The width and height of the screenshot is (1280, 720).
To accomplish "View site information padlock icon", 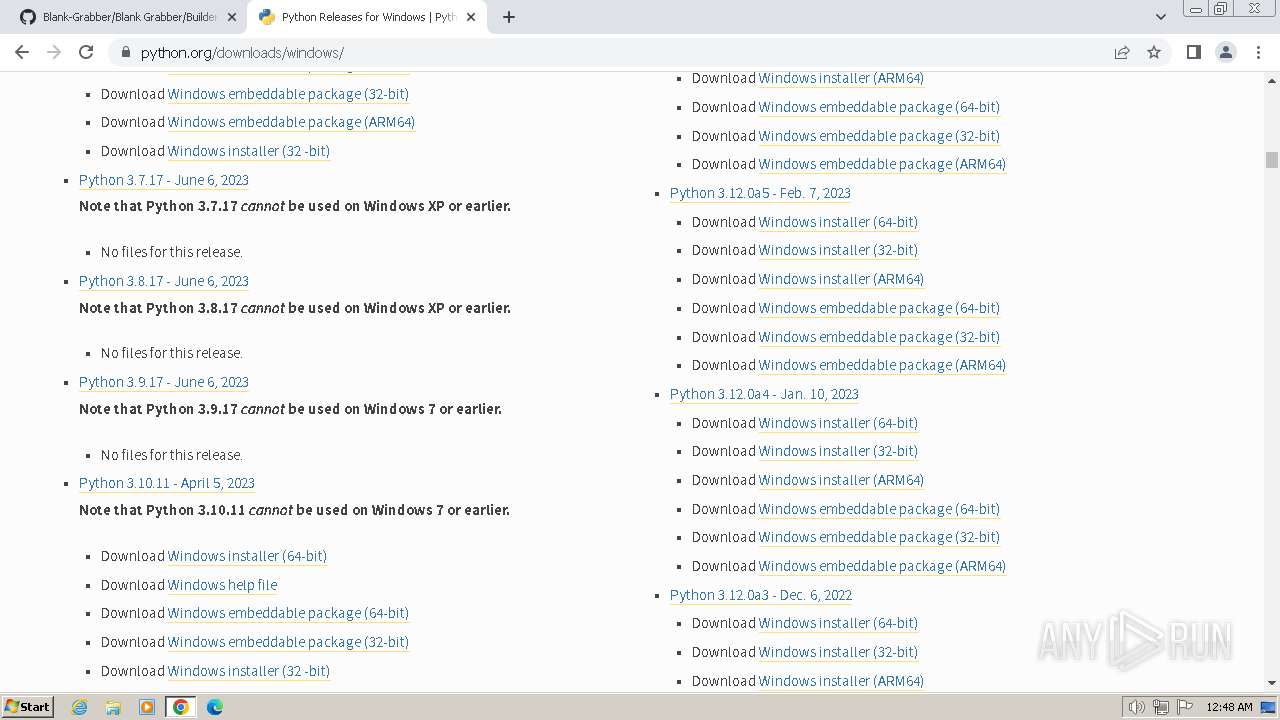I will [x=125, y=52].
